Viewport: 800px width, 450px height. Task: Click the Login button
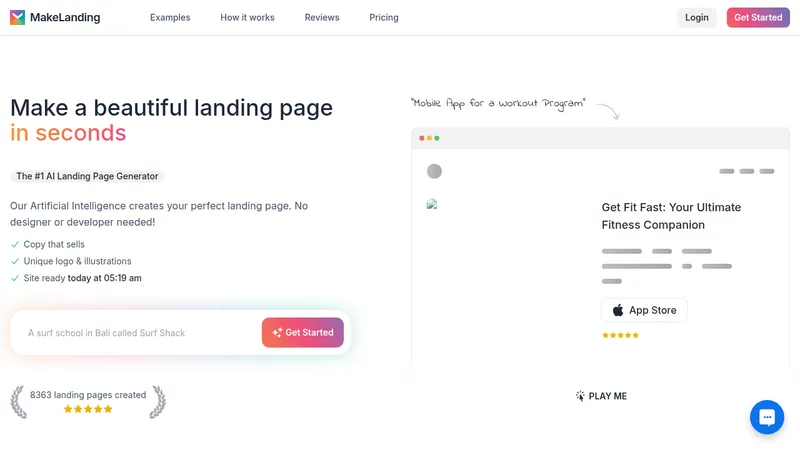(696, 17)
